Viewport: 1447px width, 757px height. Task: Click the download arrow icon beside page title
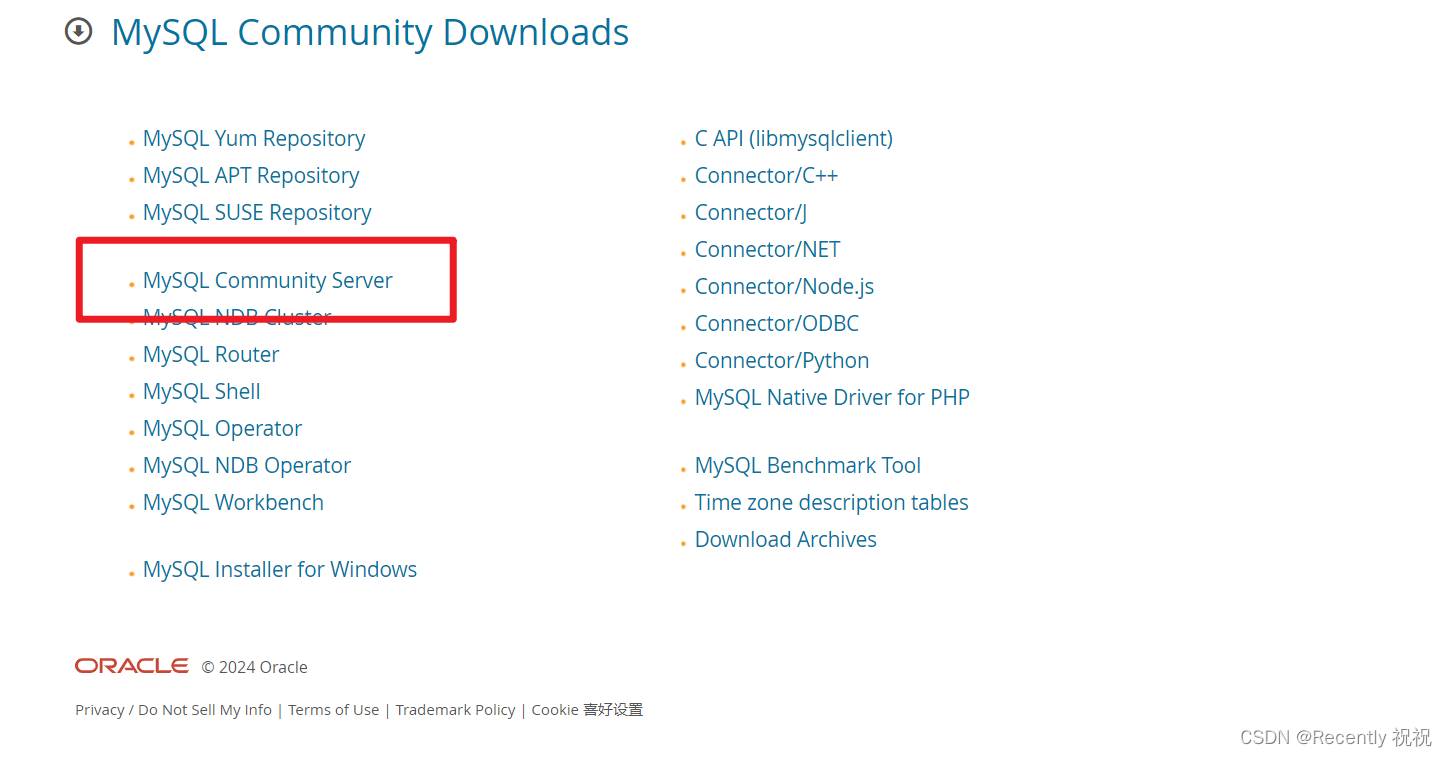[x=78, y=32]
